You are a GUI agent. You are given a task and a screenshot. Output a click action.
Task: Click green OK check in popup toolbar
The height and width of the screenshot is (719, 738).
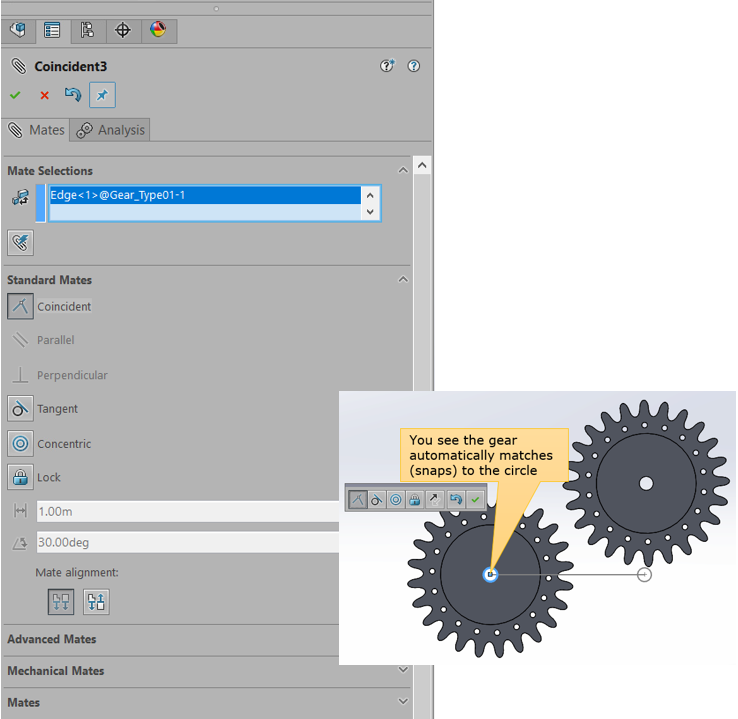[x=475, y=499]
